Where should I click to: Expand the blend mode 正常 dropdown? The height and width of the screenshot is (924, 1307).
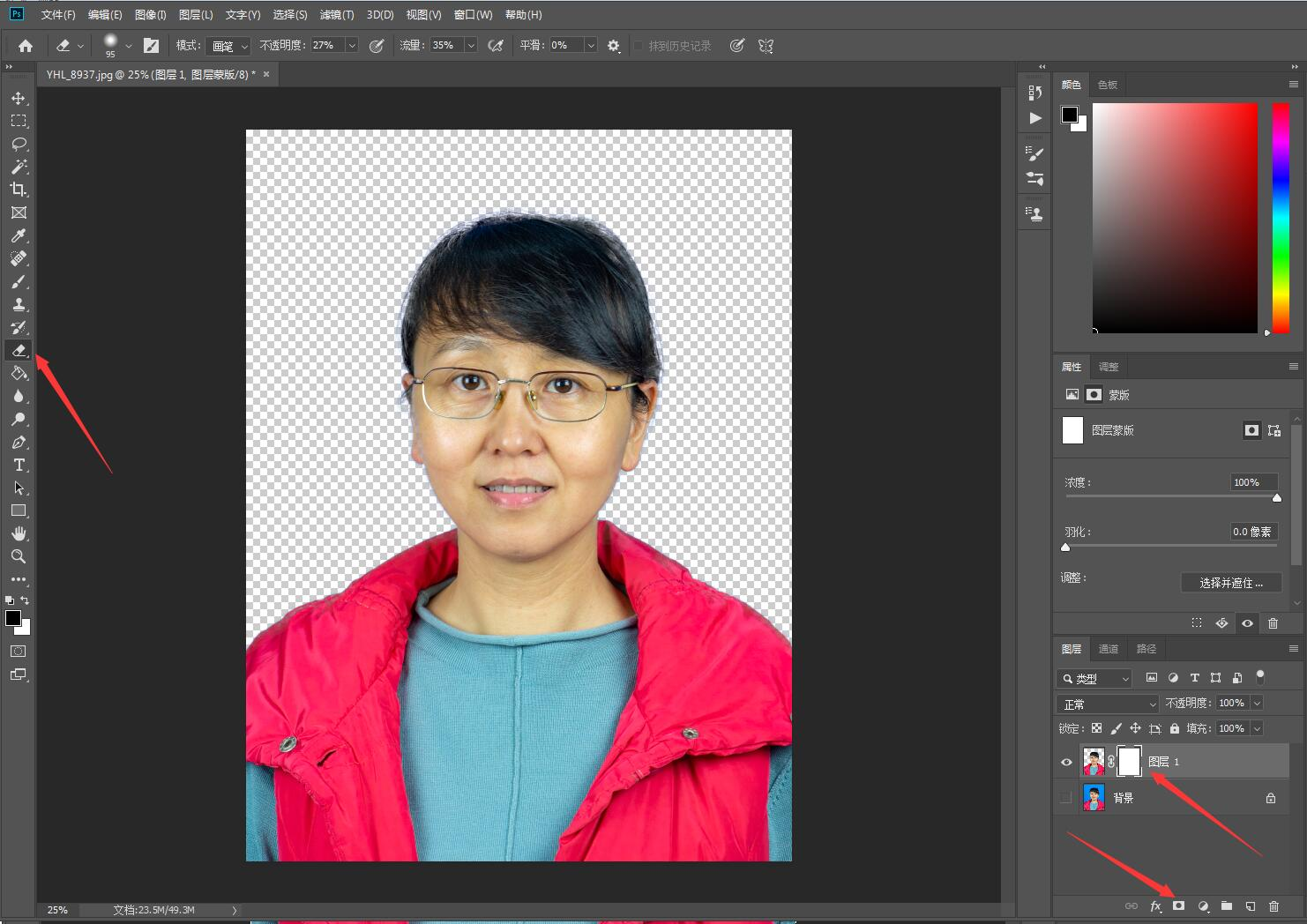pyautogui.click(x=1108, y=704)
